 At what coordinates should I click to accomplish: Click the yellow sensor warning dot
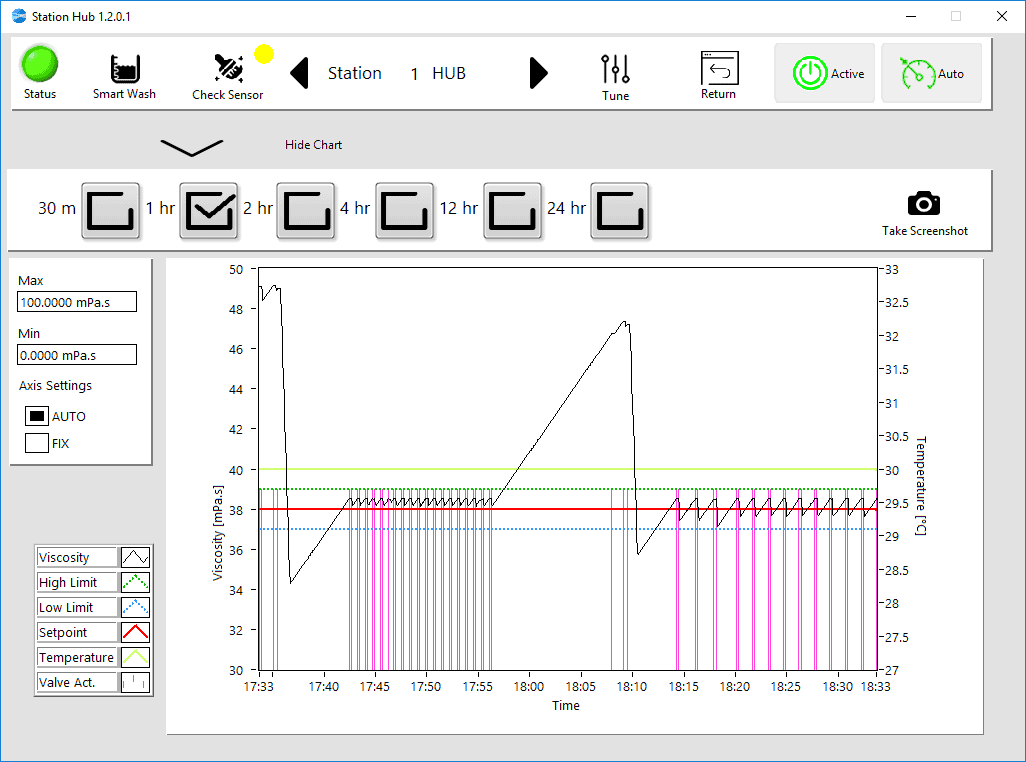[264, 54]
